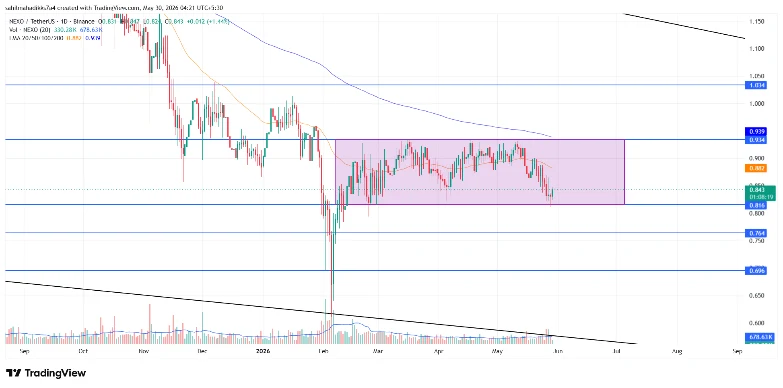Click the 0.934 resistance price label
The height and width of the screenshot is (388, 783).
point(755,139)
